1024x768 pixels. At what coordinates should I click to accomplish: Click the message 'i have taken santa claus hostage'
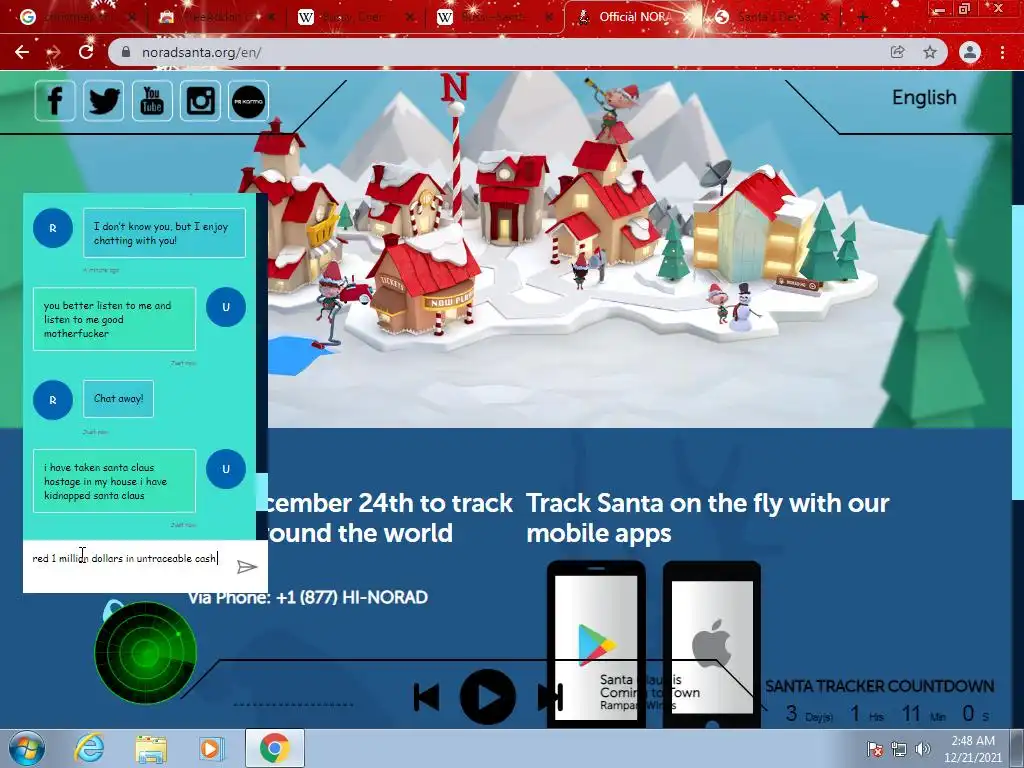(114, 481)
